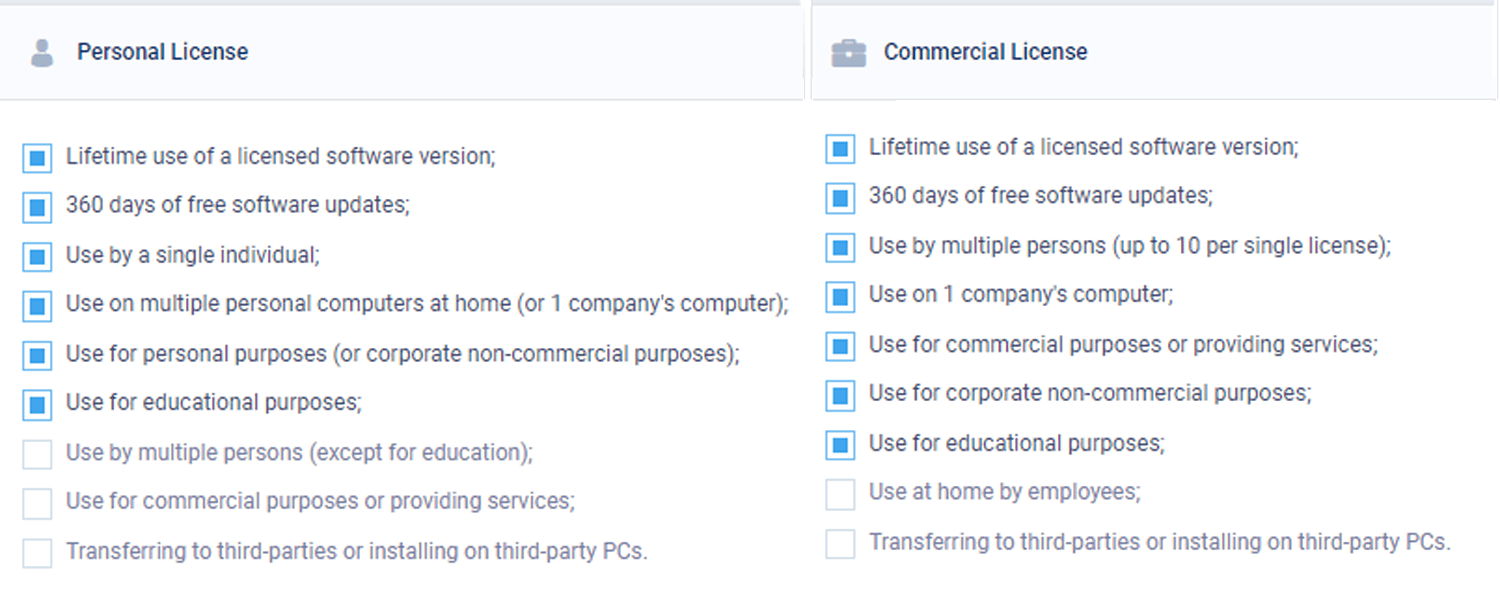1500x600 pixels.
Task: Toggle 'Use for corporate non-commercial purposes' checkbox
Action: tap(840, 395)
